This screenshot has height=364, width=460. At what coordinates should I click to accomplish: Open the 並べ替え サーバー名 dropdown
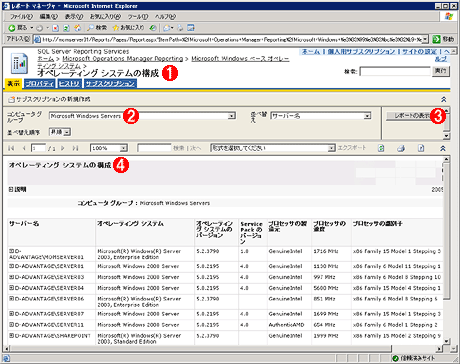[367, 116]
